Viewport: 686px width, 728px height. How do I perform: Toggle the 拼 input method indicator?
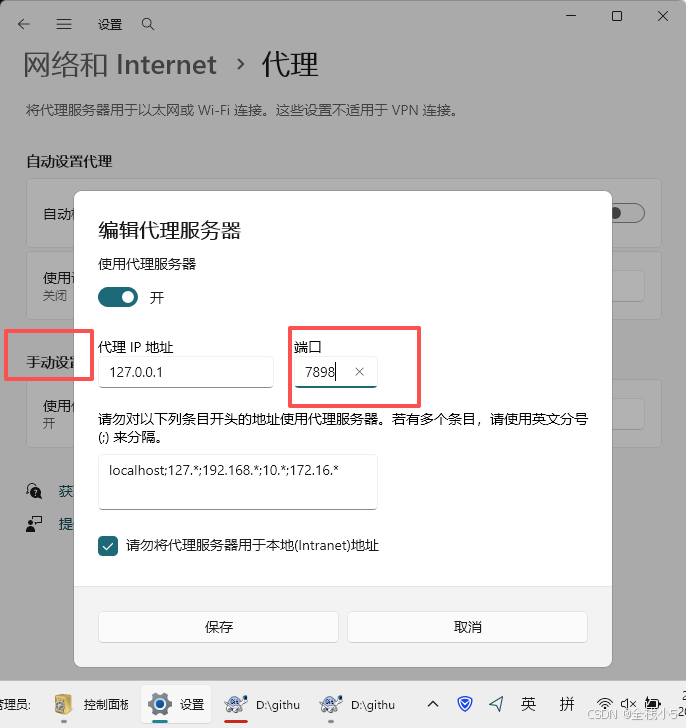pyautogui.click(x=567, y=704)
